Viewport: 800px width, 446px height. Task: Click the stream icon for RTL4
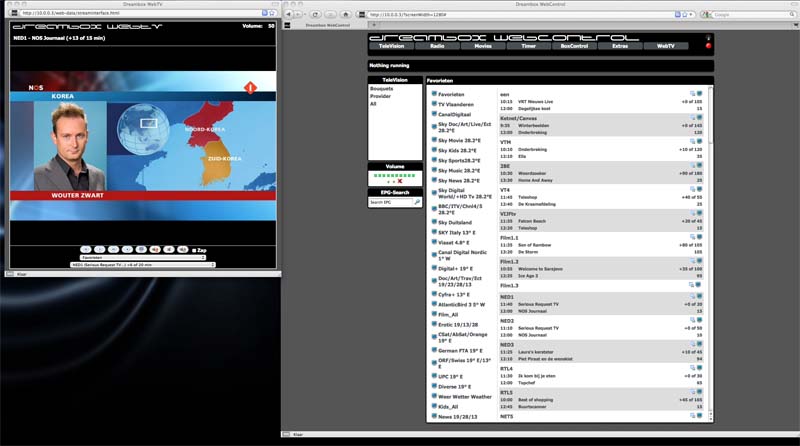pyautogui.click(x=699, y=368)
